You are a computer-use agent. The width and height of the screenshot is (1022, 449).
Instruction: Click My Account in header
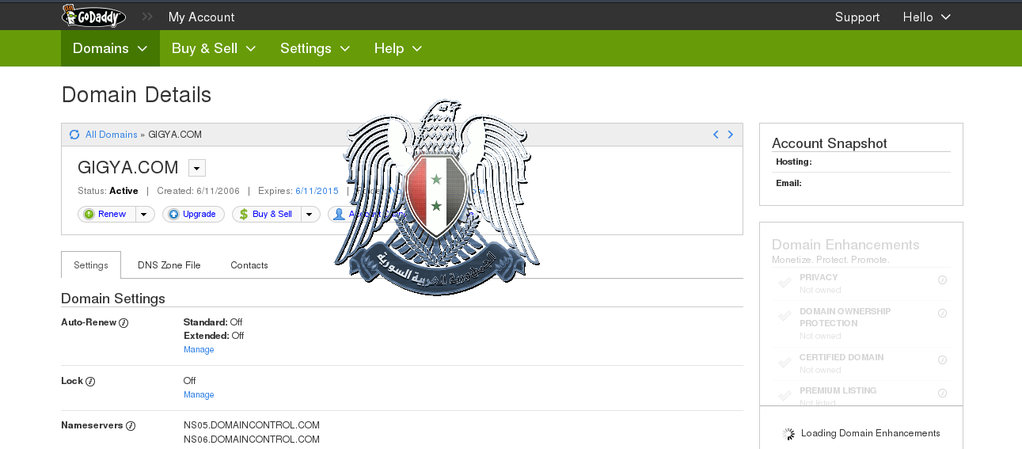pyautogui.click(x=201, y=17)
